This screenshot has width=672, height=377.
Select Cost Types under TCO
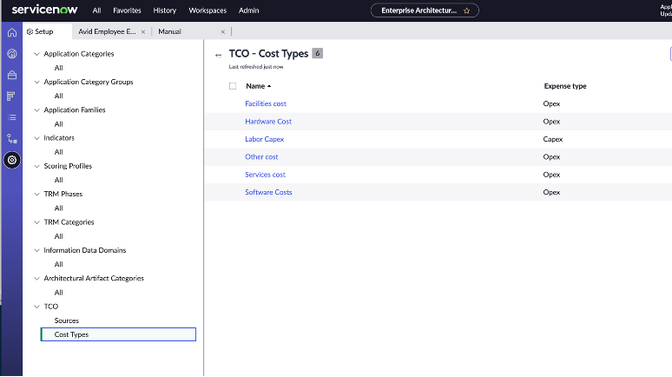point(118,335)
